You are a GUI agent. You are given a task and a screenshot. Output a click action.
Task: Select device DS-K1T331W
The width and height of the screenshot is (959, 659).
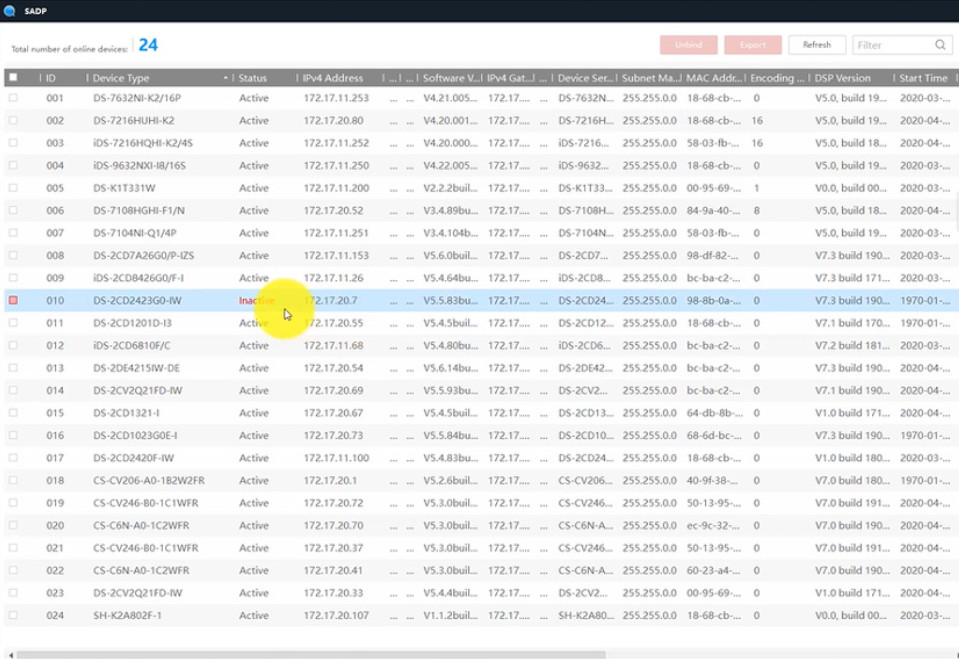point(124,188)
